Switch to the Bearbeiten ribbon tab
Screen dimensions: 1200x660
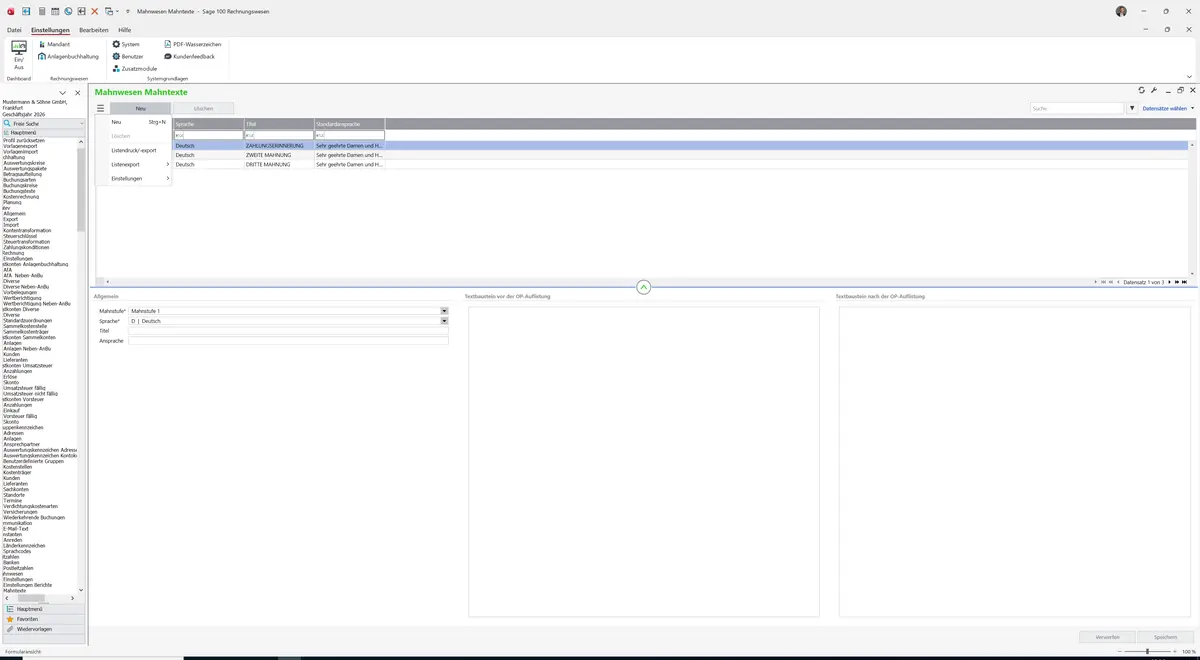point(94,30)
